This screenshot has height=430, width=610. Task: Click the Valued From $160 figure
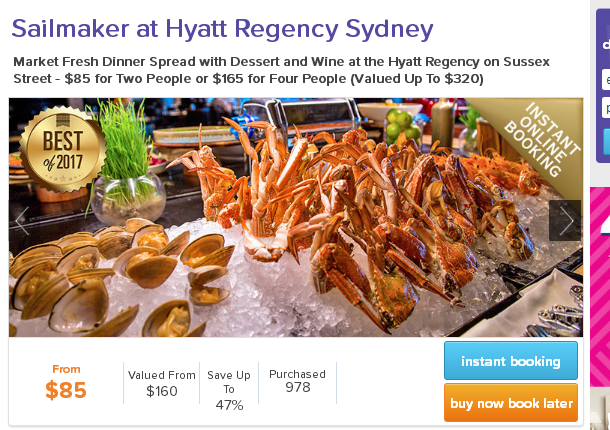[162, 383]
